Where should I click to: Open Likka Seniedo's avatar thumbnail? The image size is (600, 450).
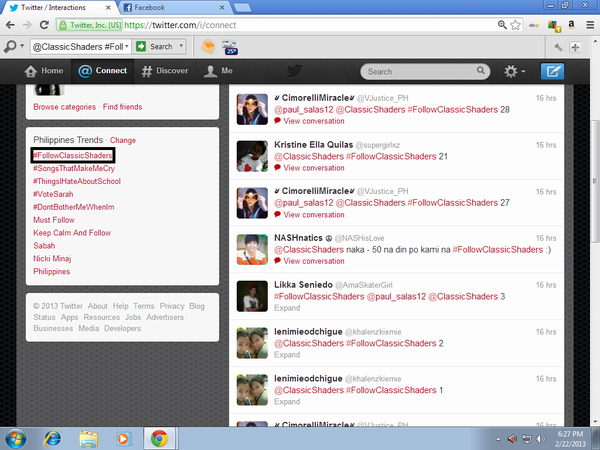coord(252,296)
